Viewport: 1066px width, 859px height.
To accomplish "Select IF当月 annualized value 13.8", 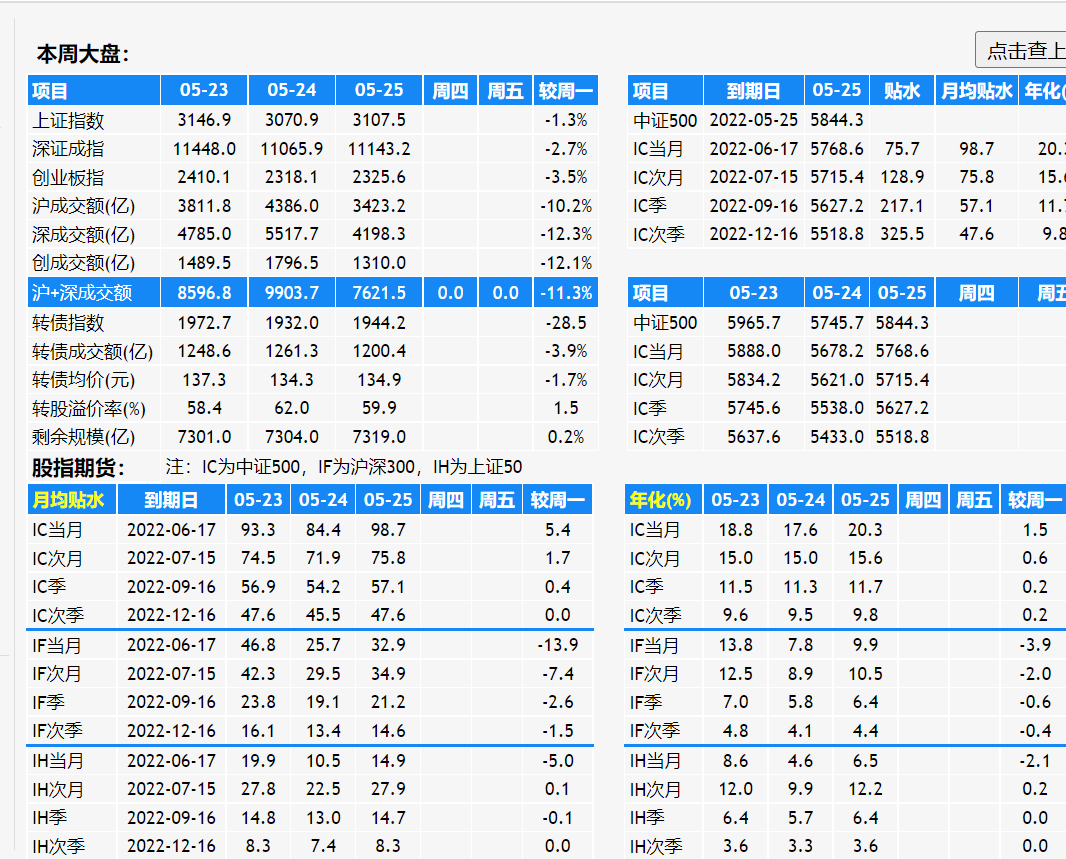I will coord(736,645).
